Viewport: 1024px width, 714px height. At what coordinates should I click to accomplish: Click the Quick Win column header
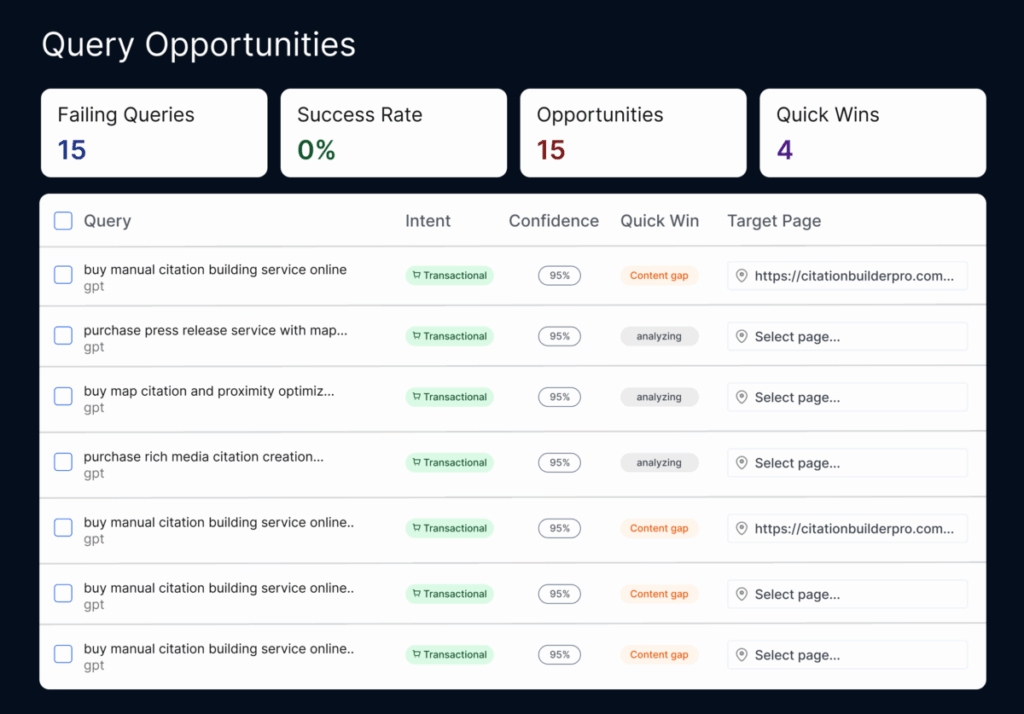pos(659,221)
